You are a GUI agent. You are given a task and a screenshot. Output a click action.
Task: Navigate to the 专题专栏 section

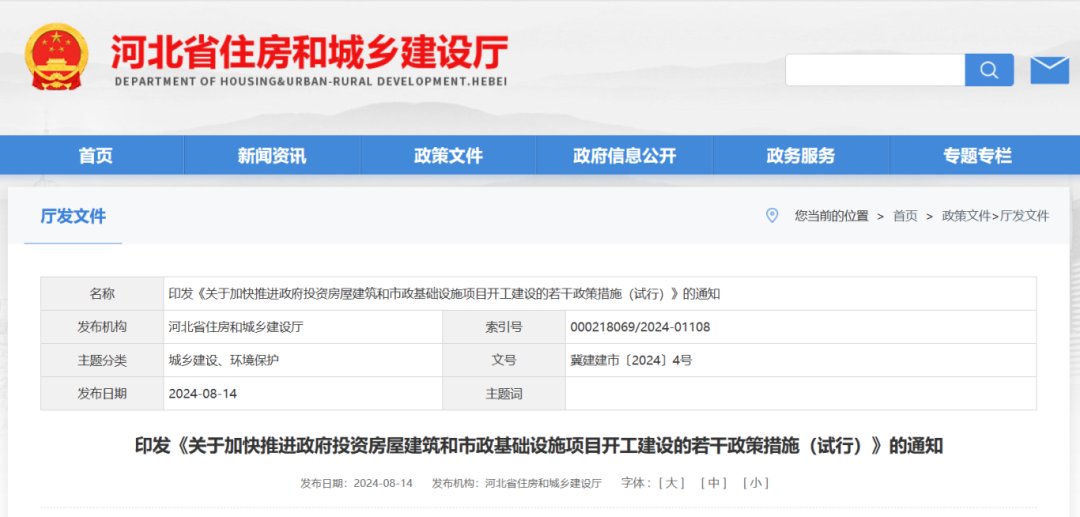tap(977, 156)
